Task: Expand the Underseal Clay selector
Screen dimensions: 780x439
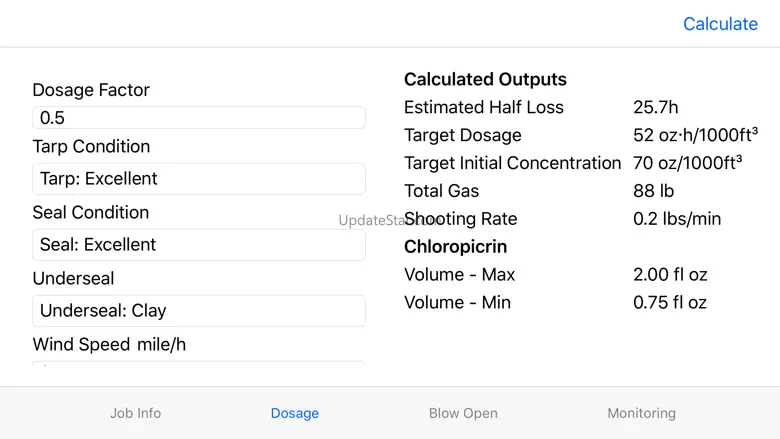Action: 198,311
